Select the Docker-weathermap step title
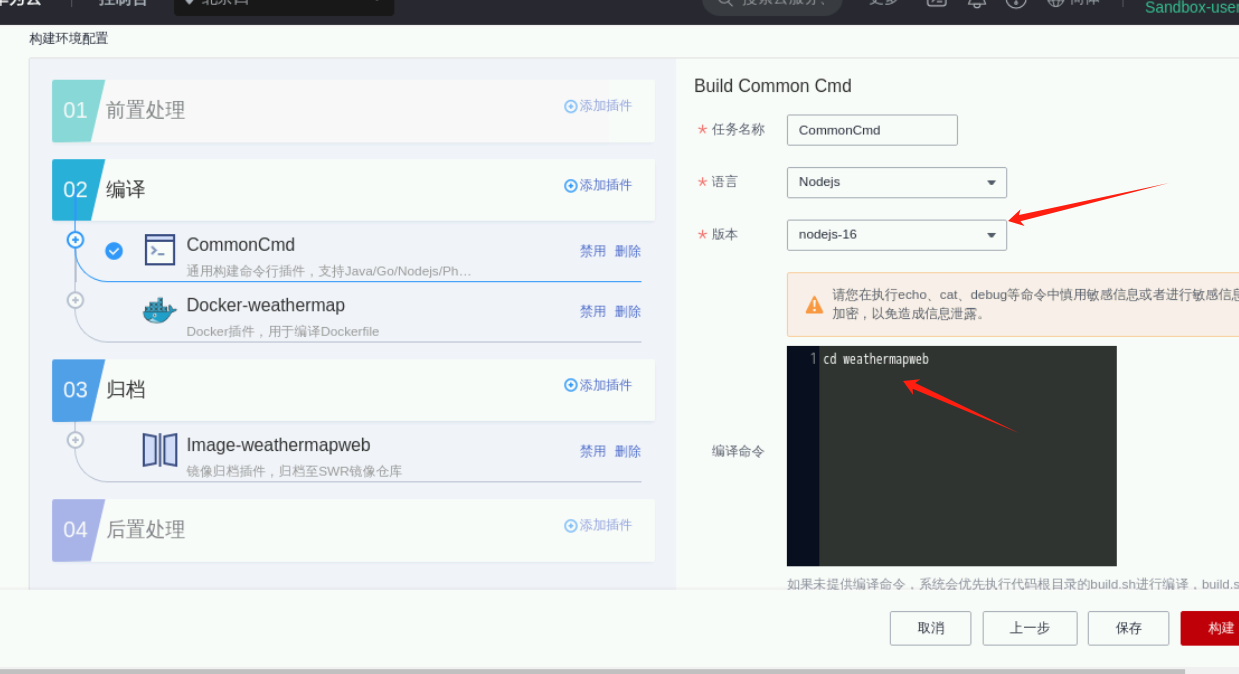This screenshot has width=1239, height=674. click(x=266, y=305)
